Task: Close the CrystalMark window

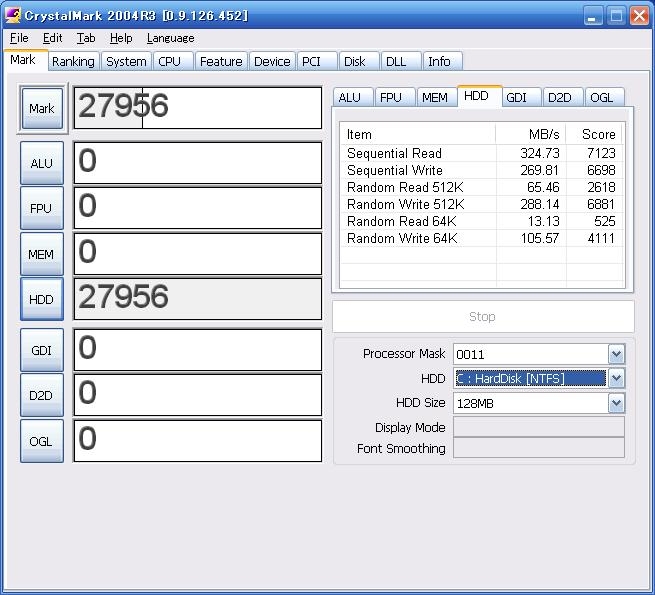Action: click(640, 16)
